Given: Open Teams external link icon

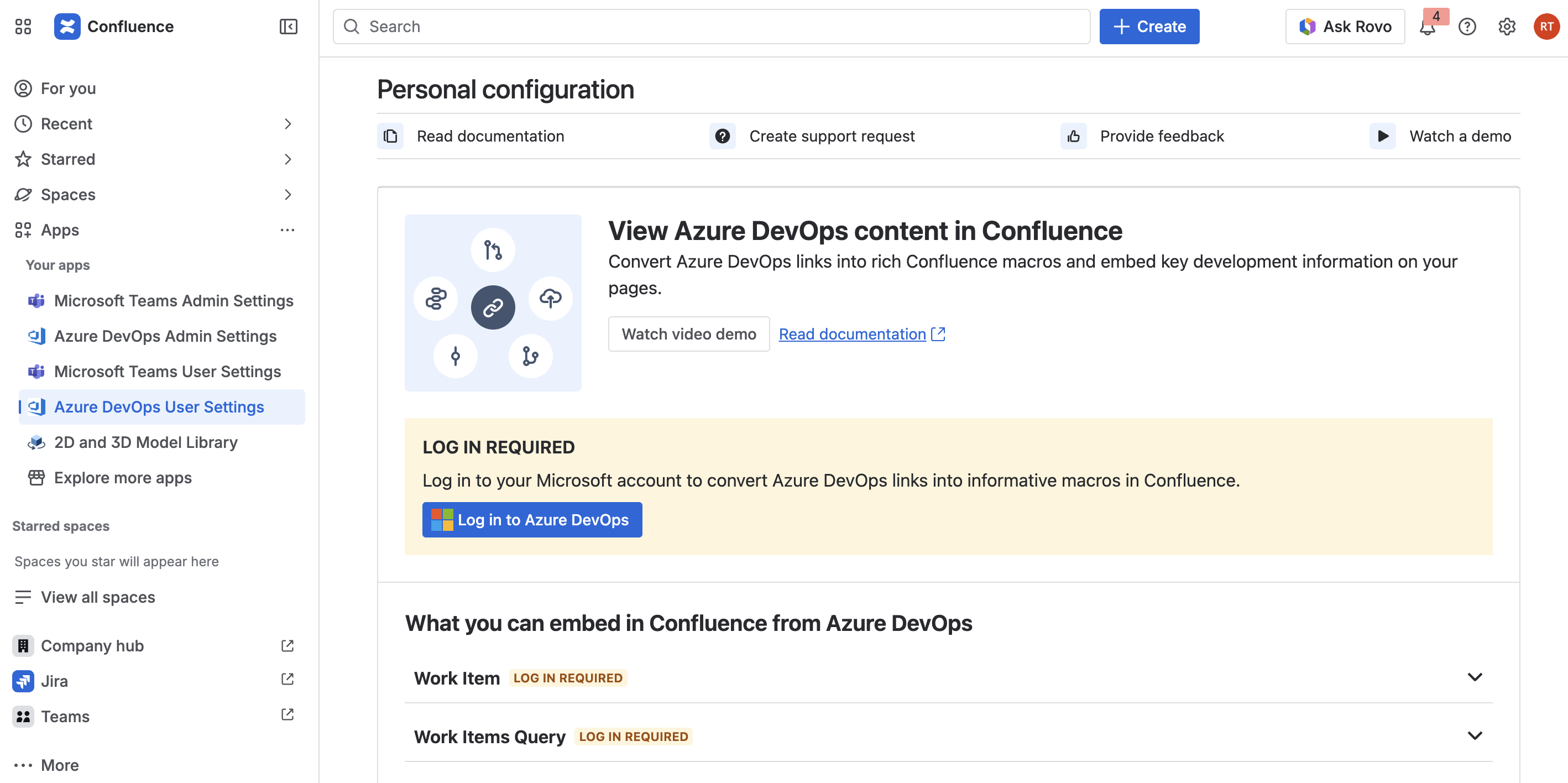Looking at the screenshot, I should click(288, 715).
